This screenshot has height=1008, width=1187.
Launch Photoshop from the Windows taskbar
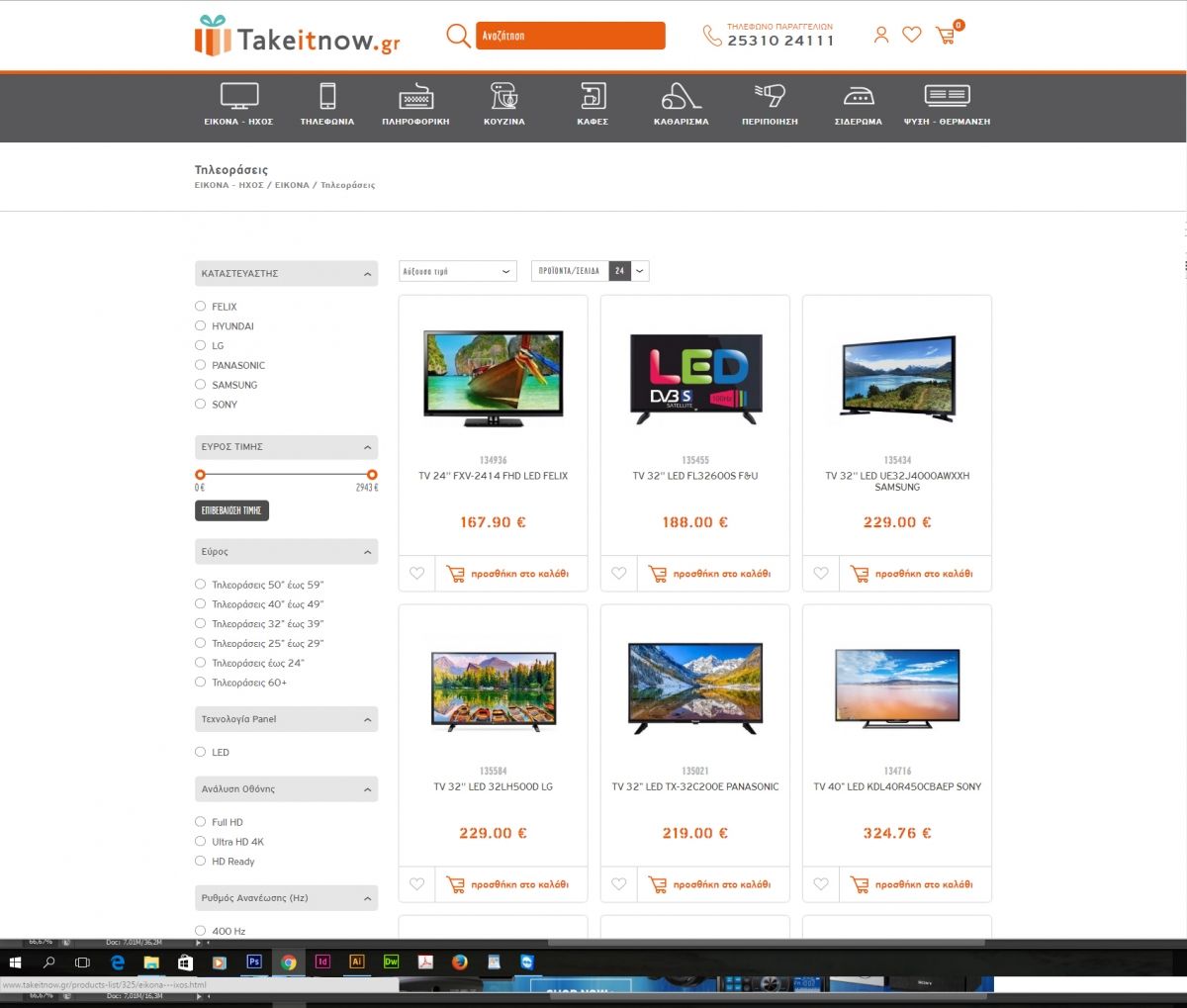point(254,962)
